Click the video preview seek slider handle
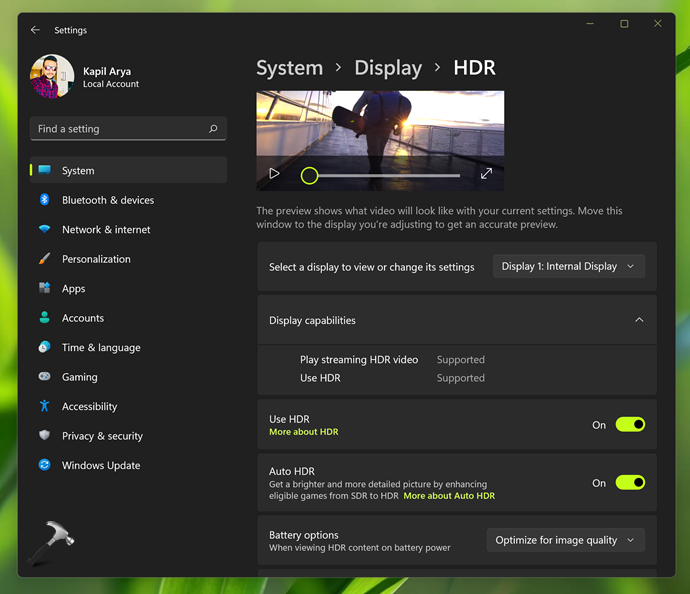 [310, 176]
